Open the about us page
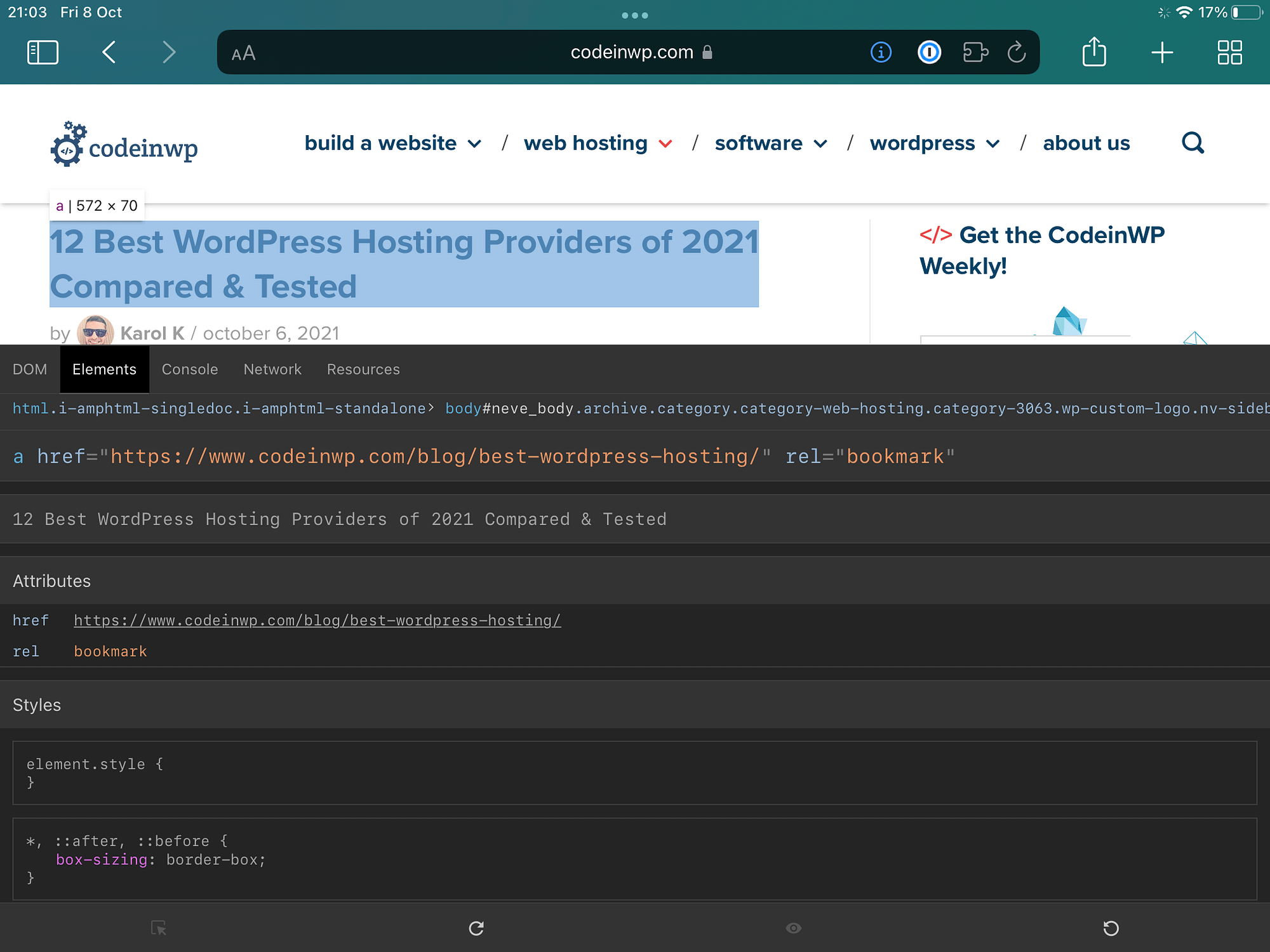The width and height of the screenshot is (1270, 952). [x=1086, y=143]
